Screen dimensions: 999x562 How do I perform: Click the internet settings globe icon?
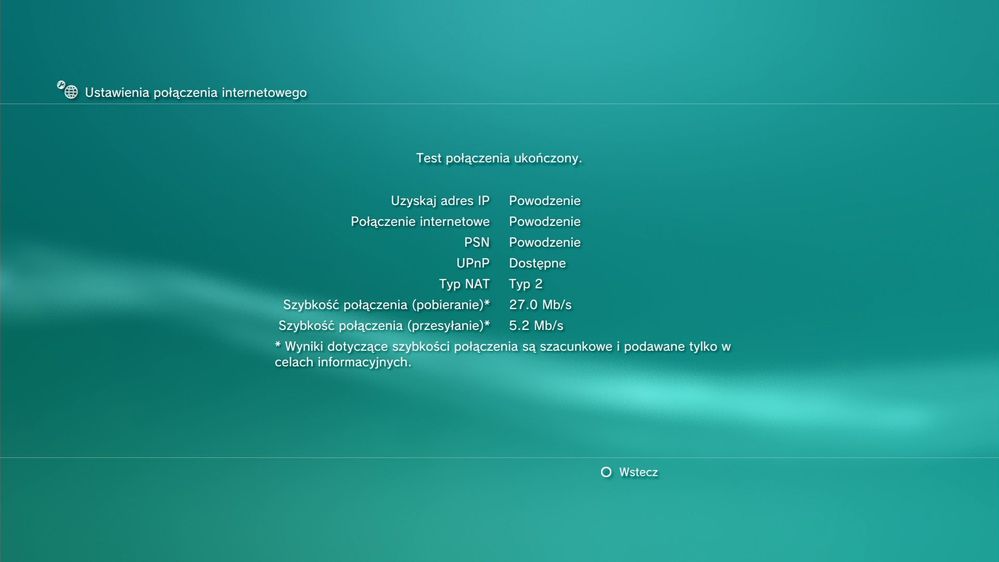pyautogui.click(x=68, y=90)
